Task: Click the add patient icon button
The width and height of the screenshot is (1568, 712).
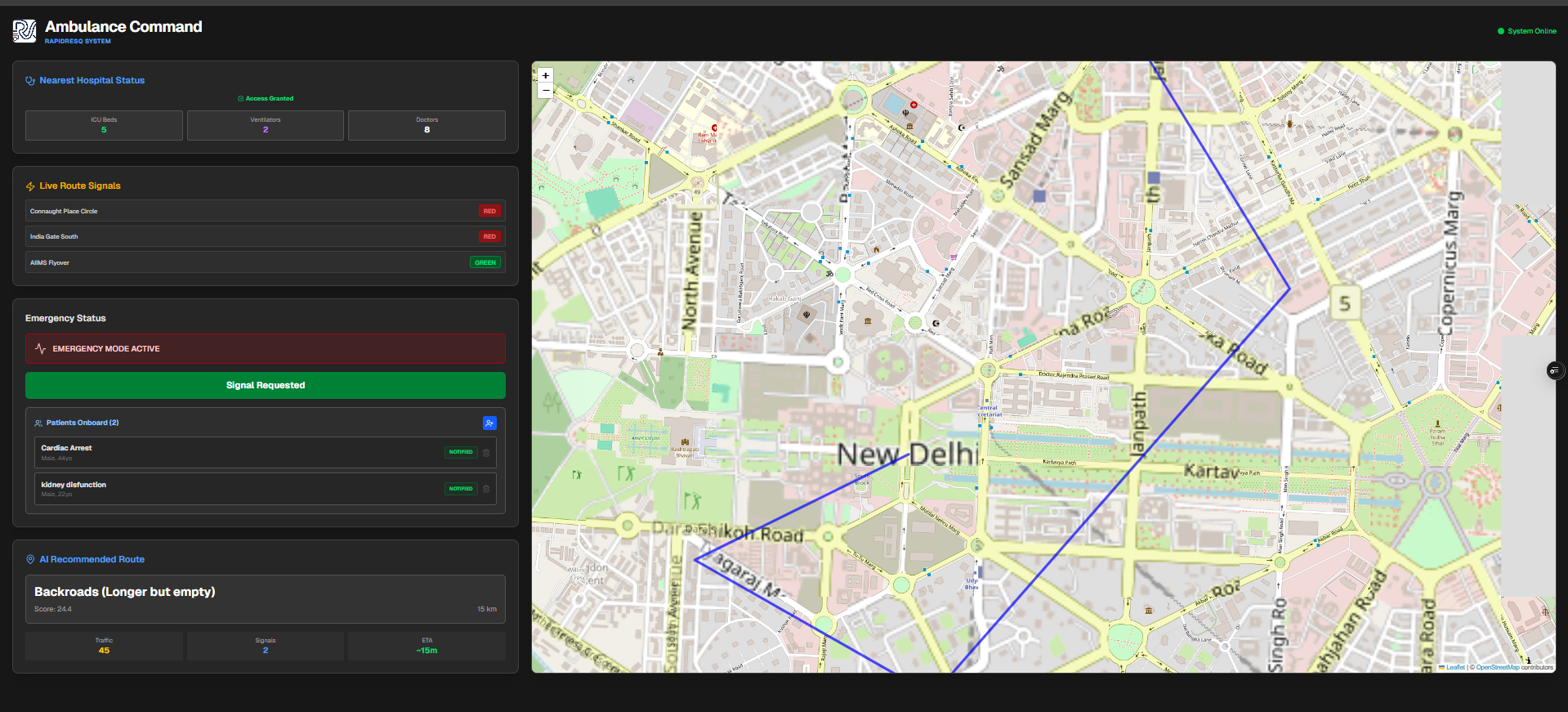Action: (489, 423)
